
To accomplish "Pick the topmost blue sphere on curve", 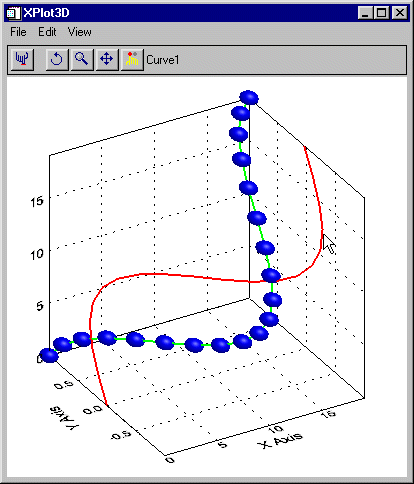I will click(x=249, y=97).
